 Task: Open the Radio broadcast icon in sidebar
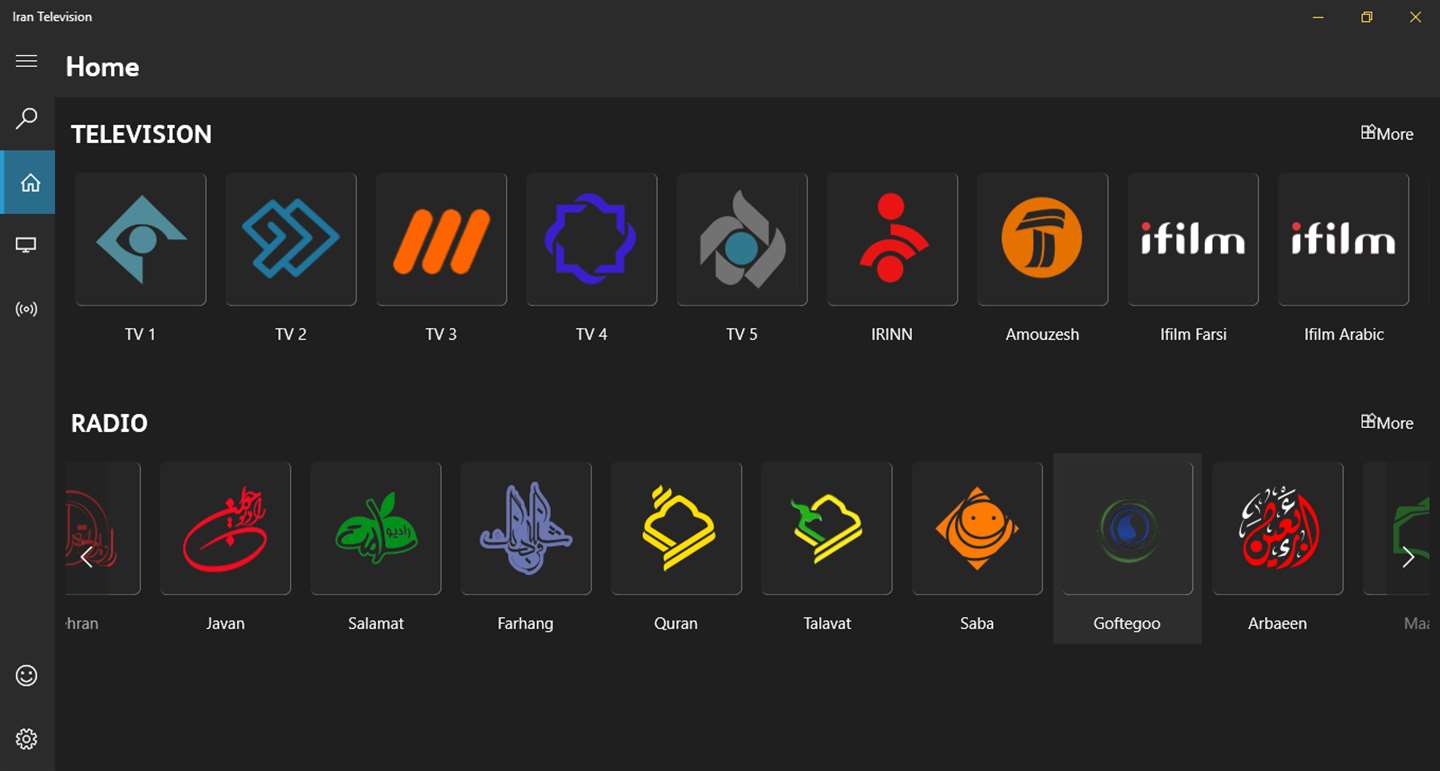click(x=27, y=309)
